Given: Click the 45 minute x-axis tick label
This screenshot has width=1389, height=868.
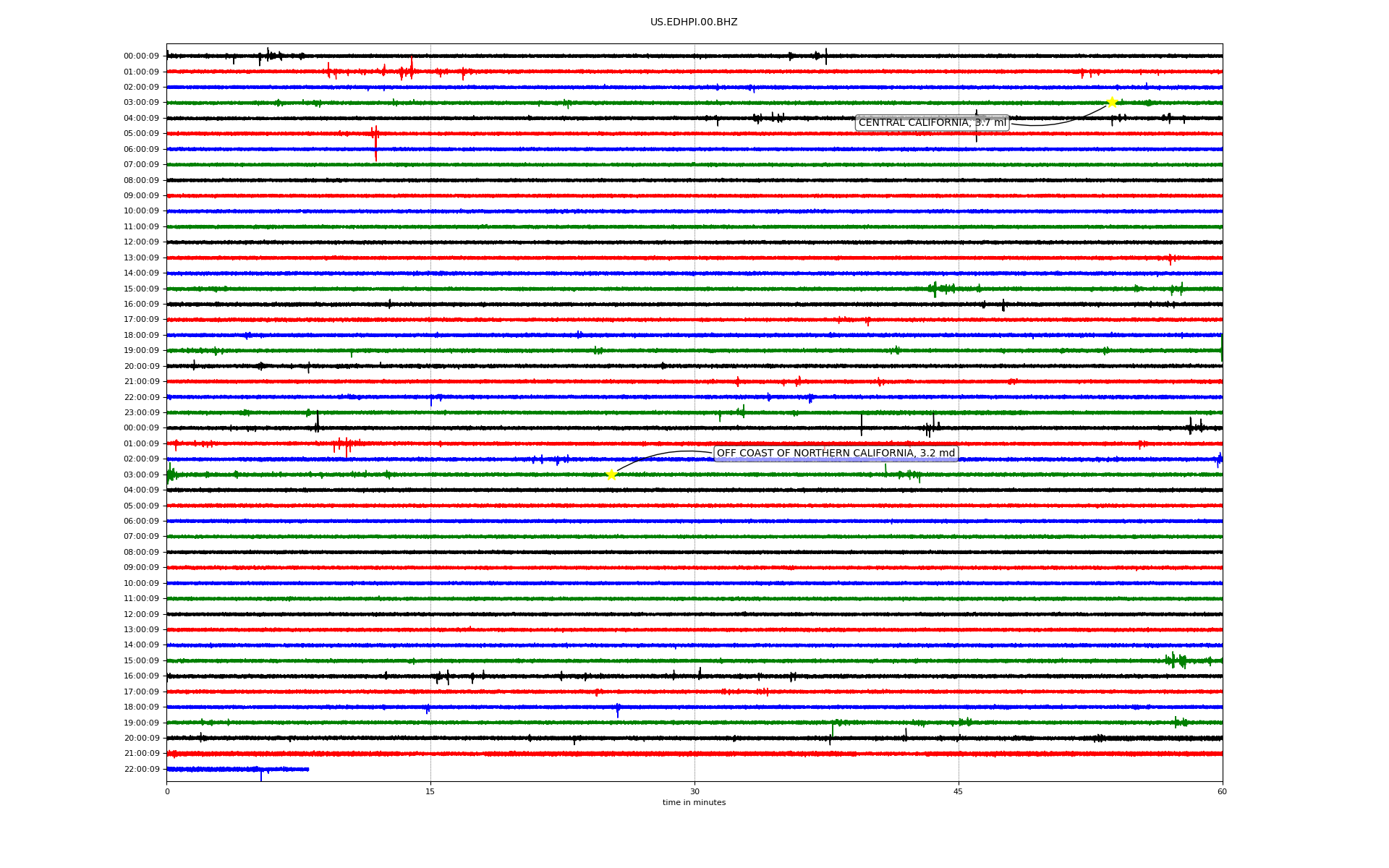Looking at the screenshot, I should click(x=958, y=791).
